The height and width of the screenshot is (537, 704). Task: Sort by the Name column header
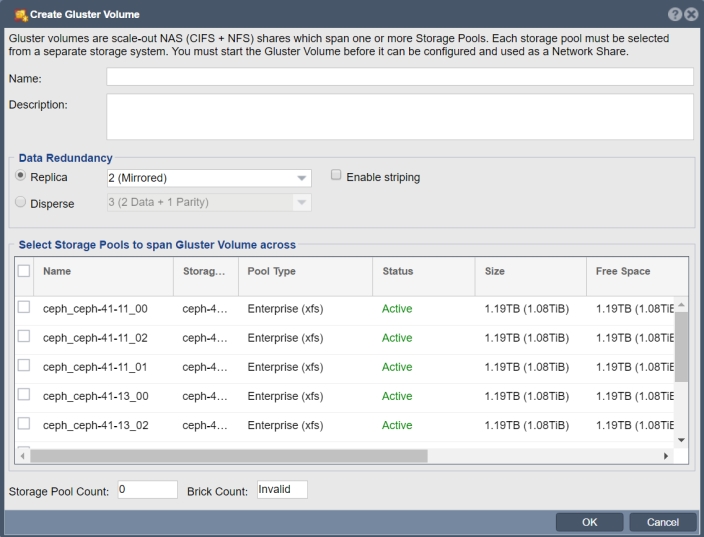(104, 276)
